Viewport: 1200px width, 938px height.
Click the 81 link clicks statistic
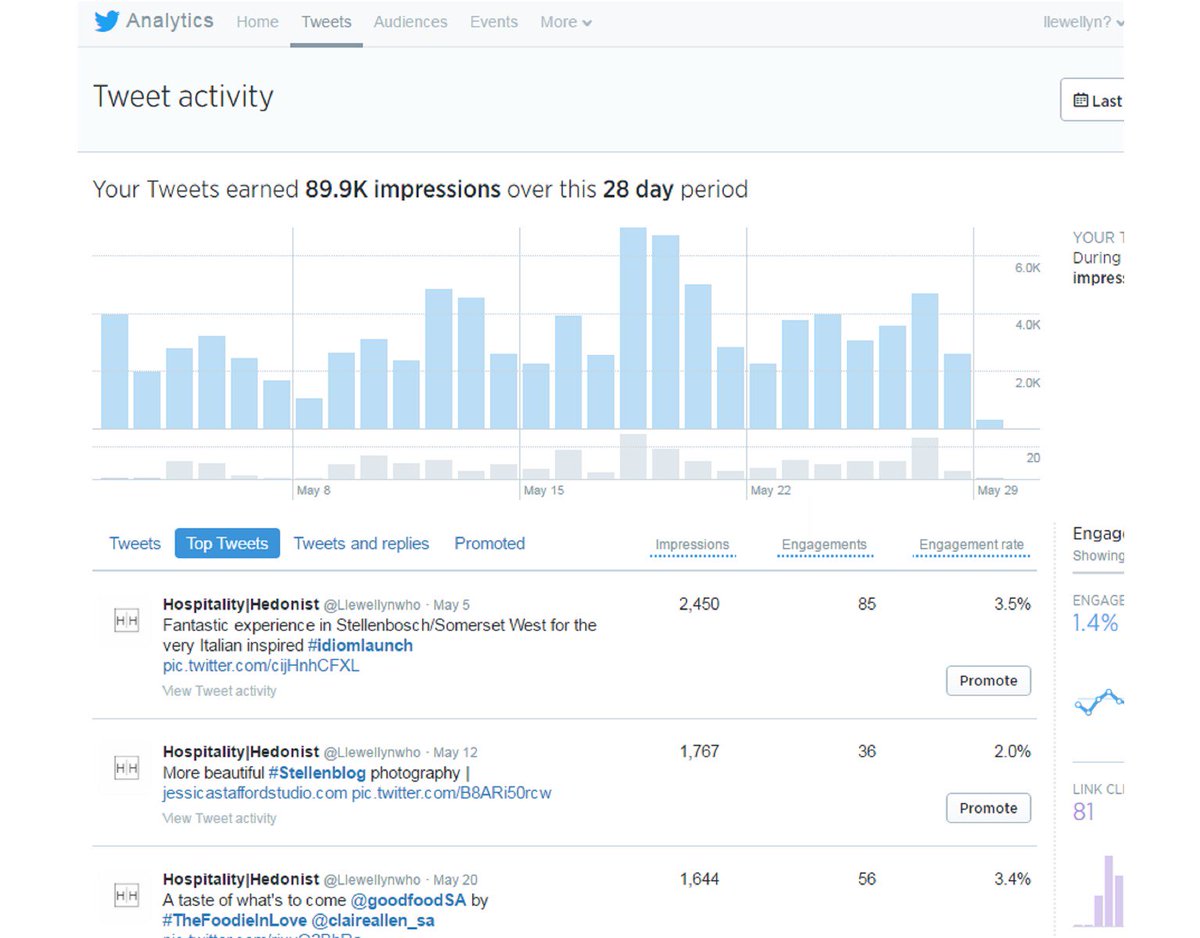tap(1084, 812)
